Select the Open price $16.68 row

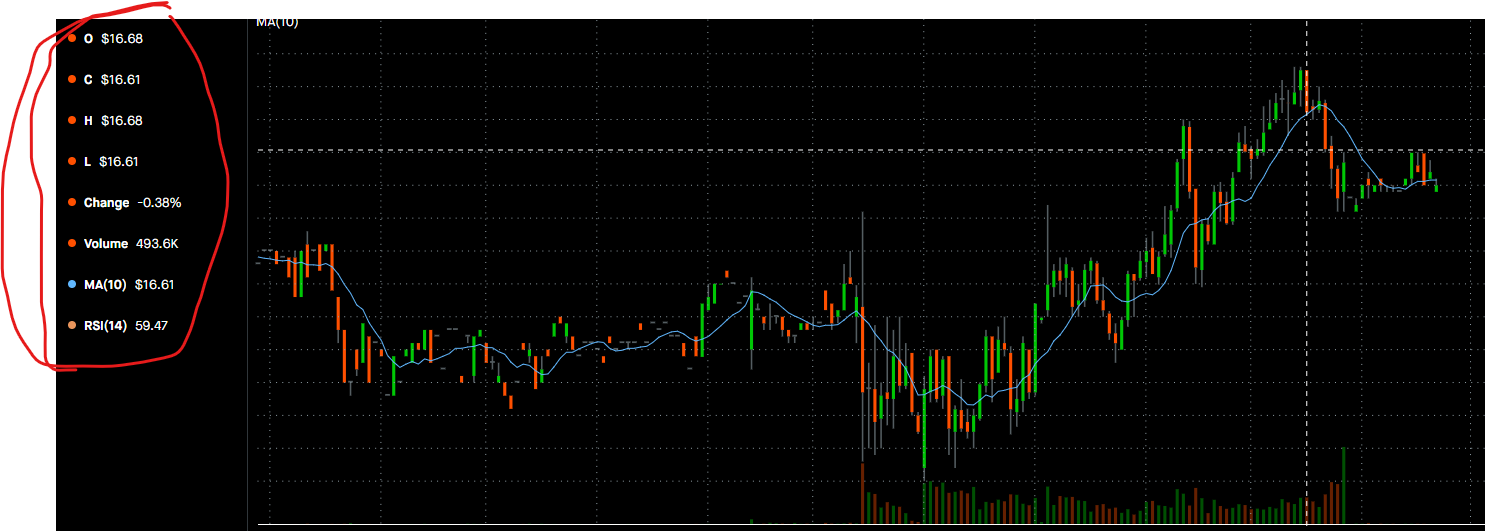pyautogui.click(x=105, y=38)
